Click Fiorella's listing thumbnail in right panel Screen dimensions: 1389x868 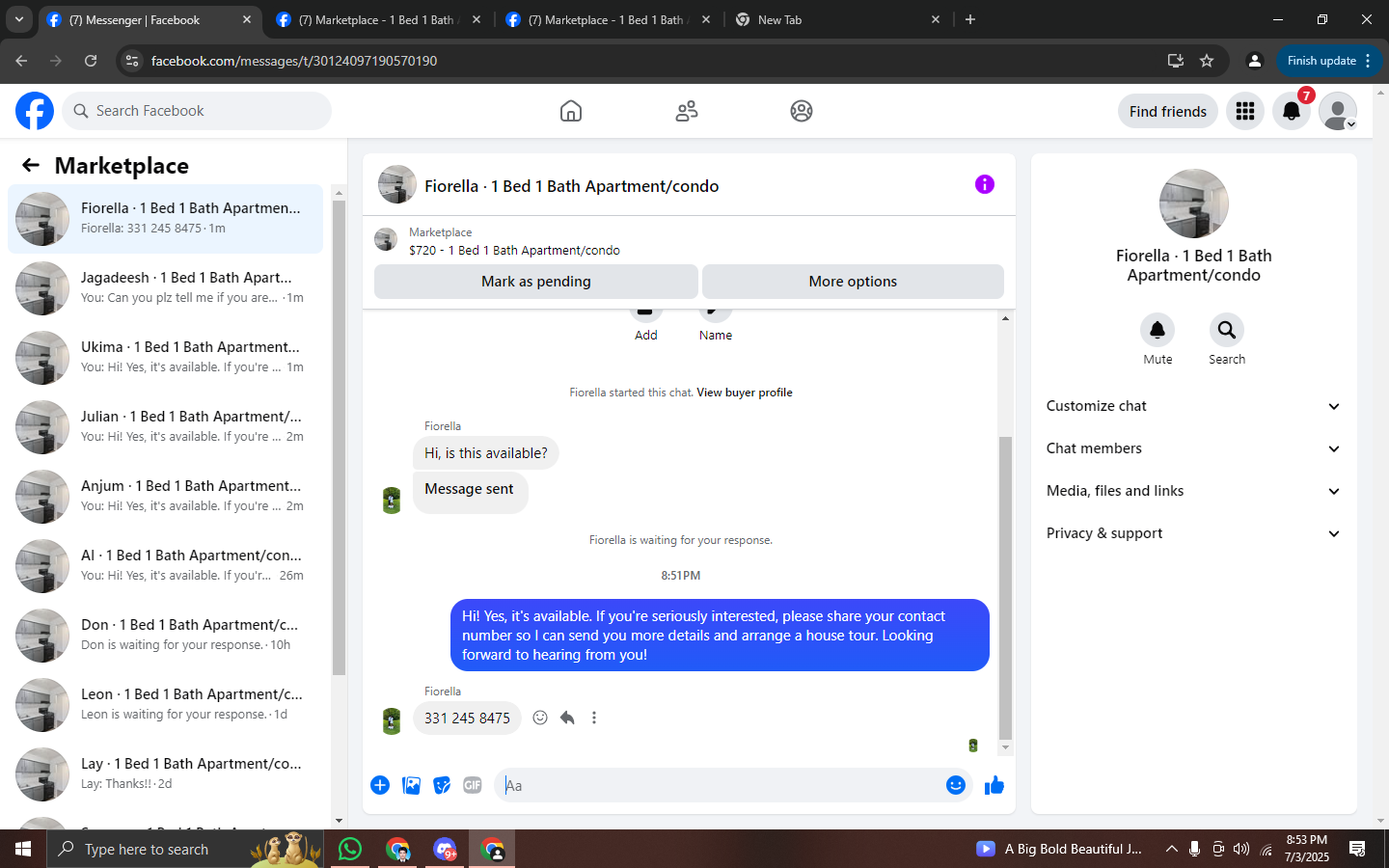[x=1193, y=203]
